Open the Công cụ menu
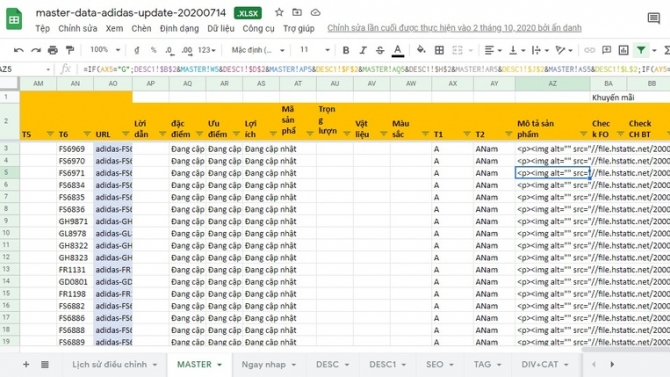 click(259, 29)
